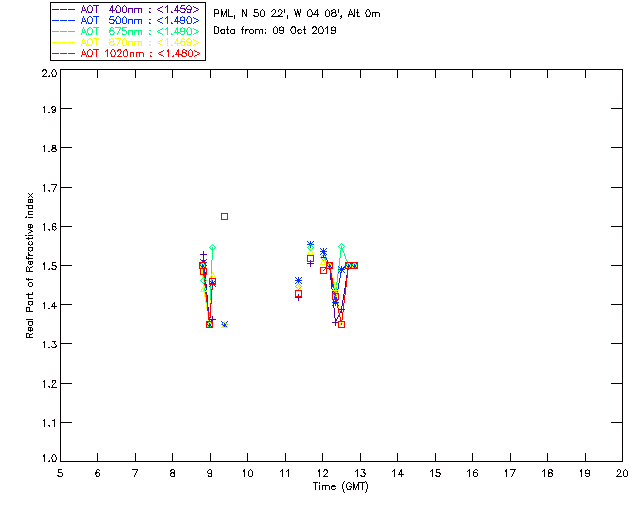Select legend entry 'AOT 870nm : <1.469>'

[140, 42]
